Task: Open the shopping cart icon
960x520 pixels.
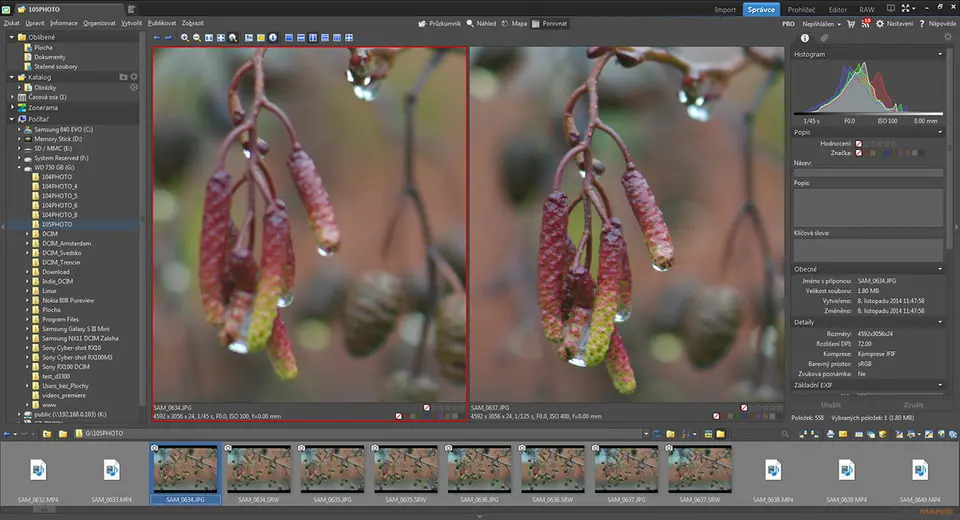Action: (850, 23)
